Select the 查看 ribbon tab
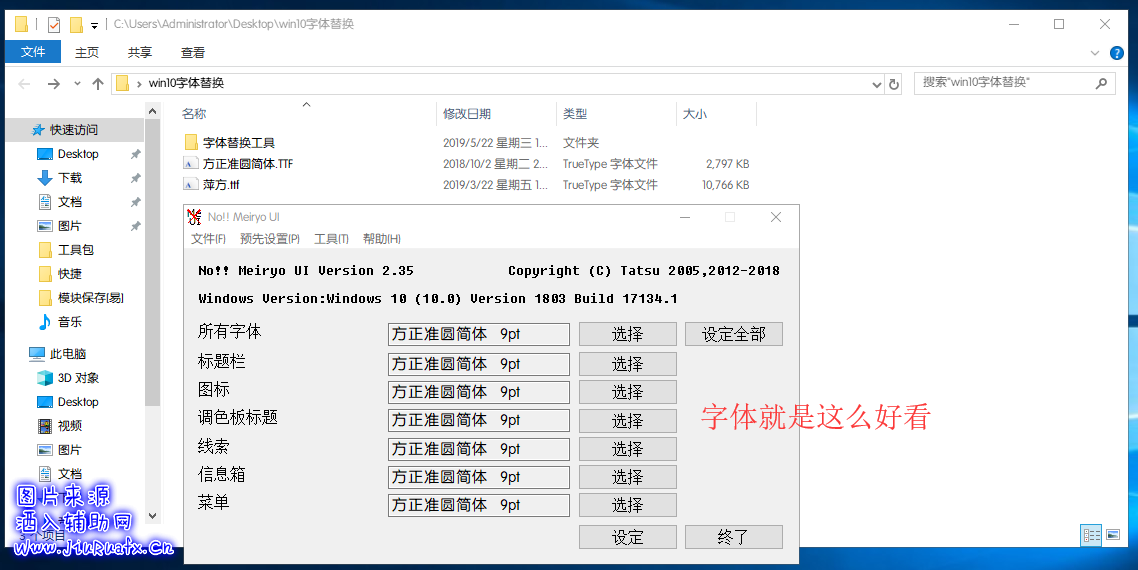 pyautogui.click(x=192, y=52)
